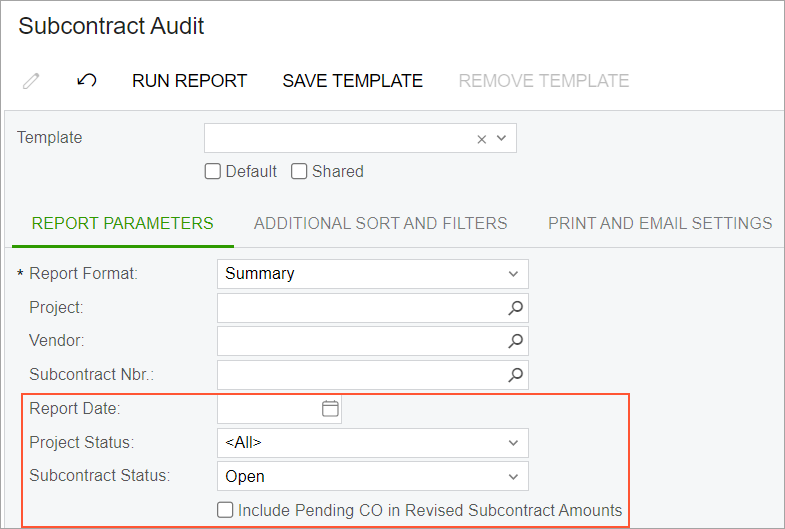Select the Report Parameters tab
The width and height of the screenshot is (785, 529).
click(x=123, y=223)
